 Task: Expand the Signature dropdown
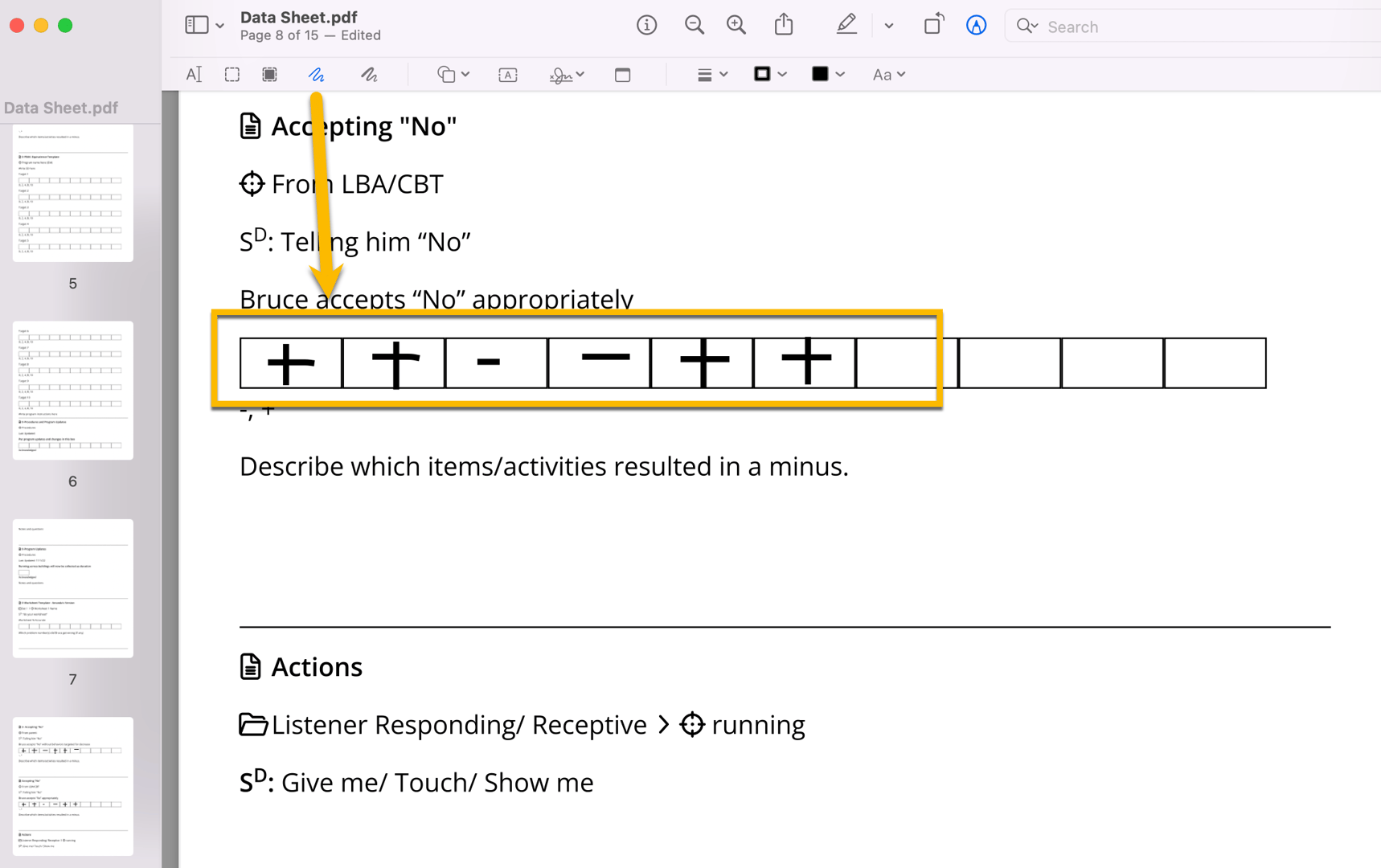(567, 74)
